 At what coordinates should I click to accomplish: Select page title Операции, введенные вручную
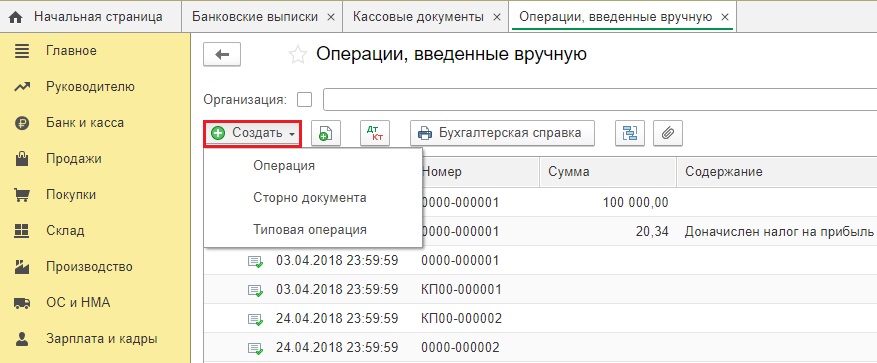coord(451,55)
